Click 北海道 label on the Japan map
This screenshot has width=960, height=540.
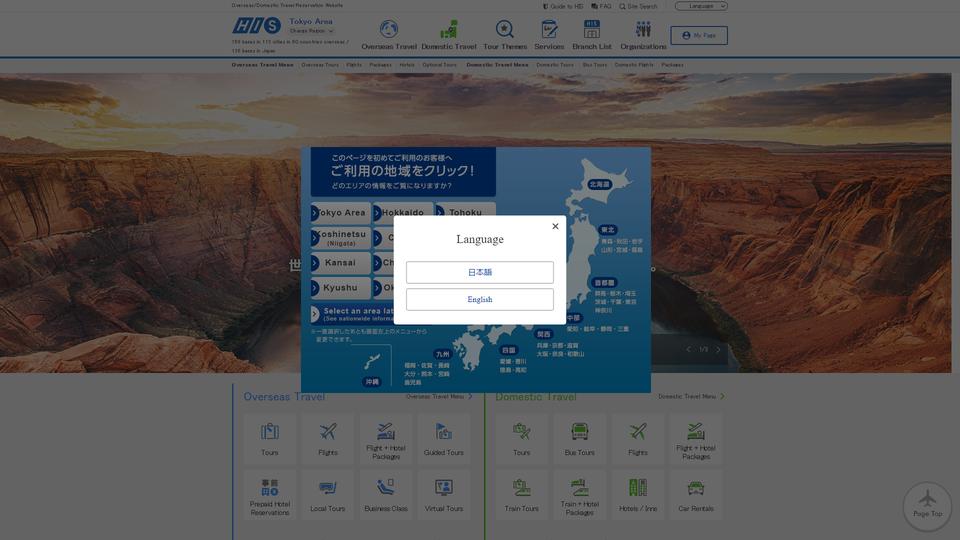(x=599, y=184)
